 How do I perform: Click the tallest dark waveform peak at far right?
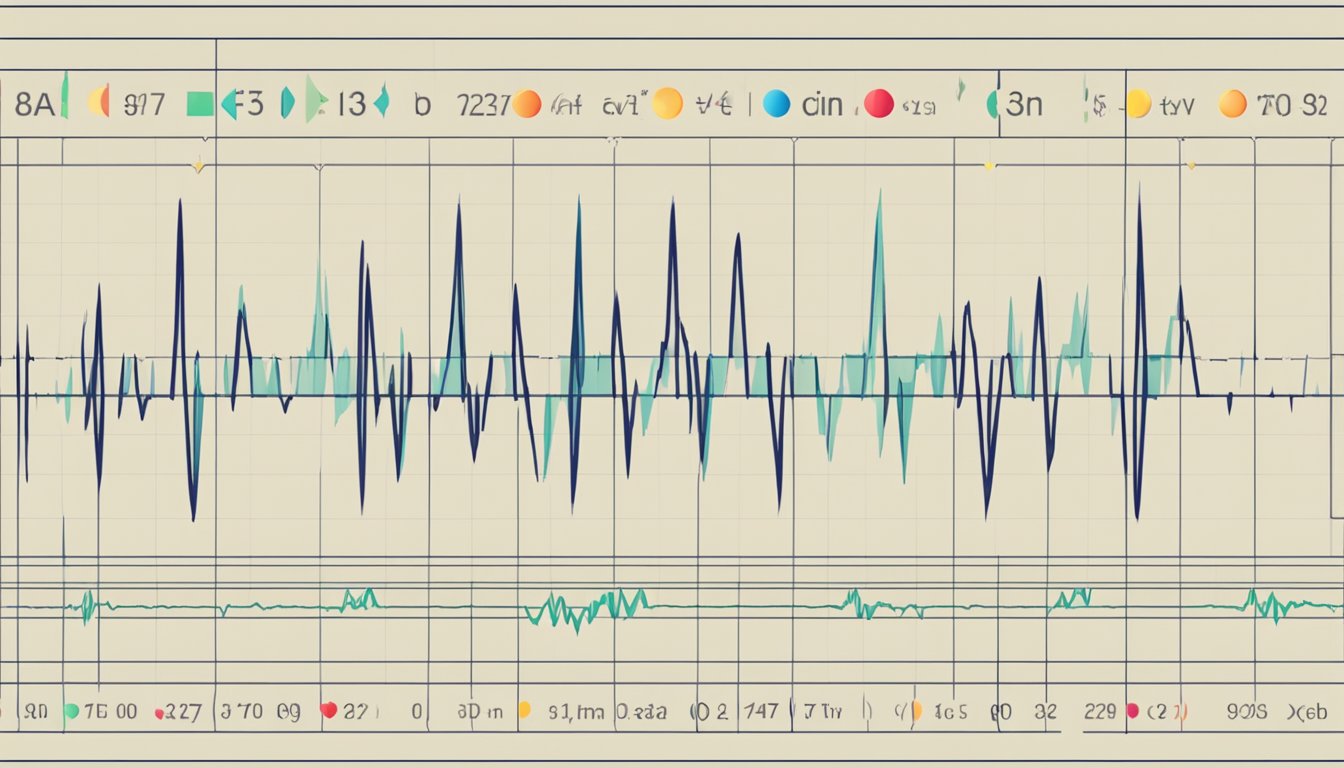click(1138, 200)
